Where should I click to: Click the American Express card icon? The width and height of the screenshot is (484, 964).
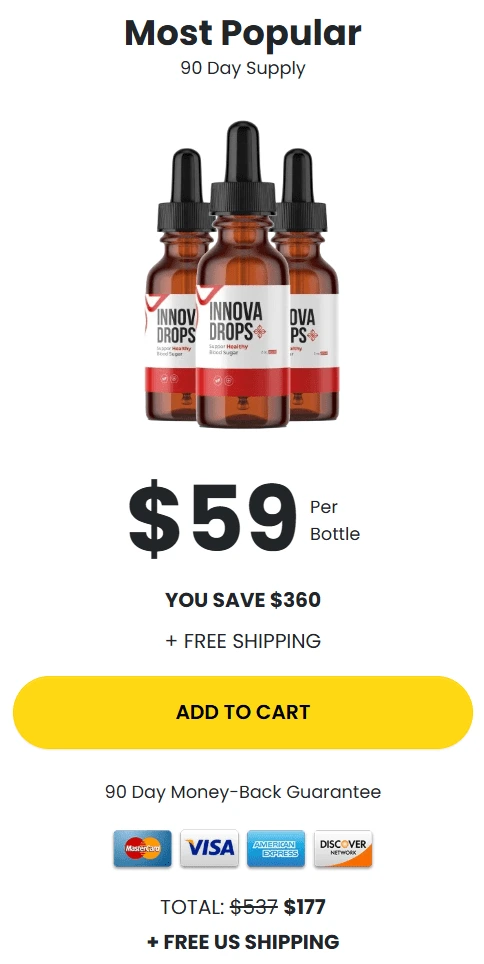(x=276, y=848)
